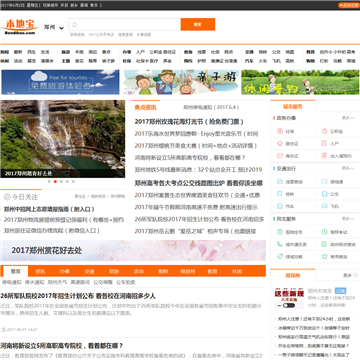Open the 休闲垂钓 green banner
This screenshot has height=360, width=360.
(x=300, y=82)
